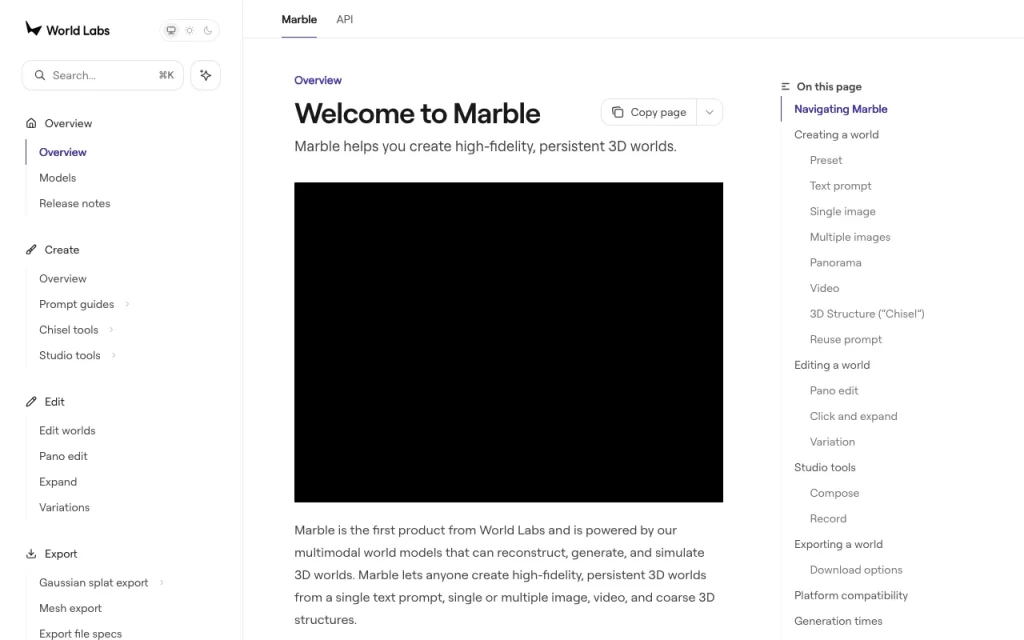Open Variations in sidebar
This screenshot has height=640, width=1024.
tap(65, 507)
